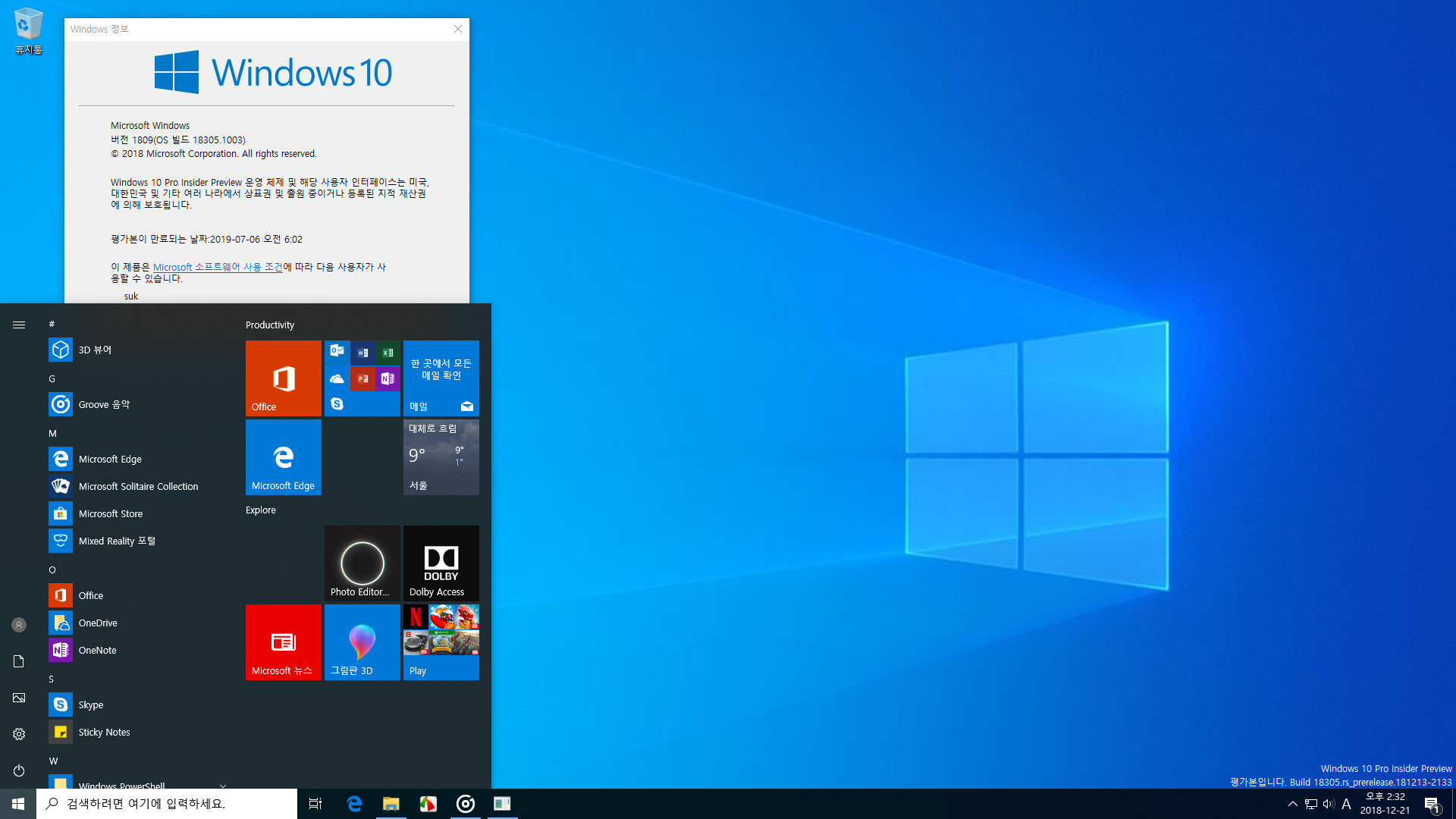Open Office tile in Start menu
The image size is (1456, 819).
[x=283, y=378]
